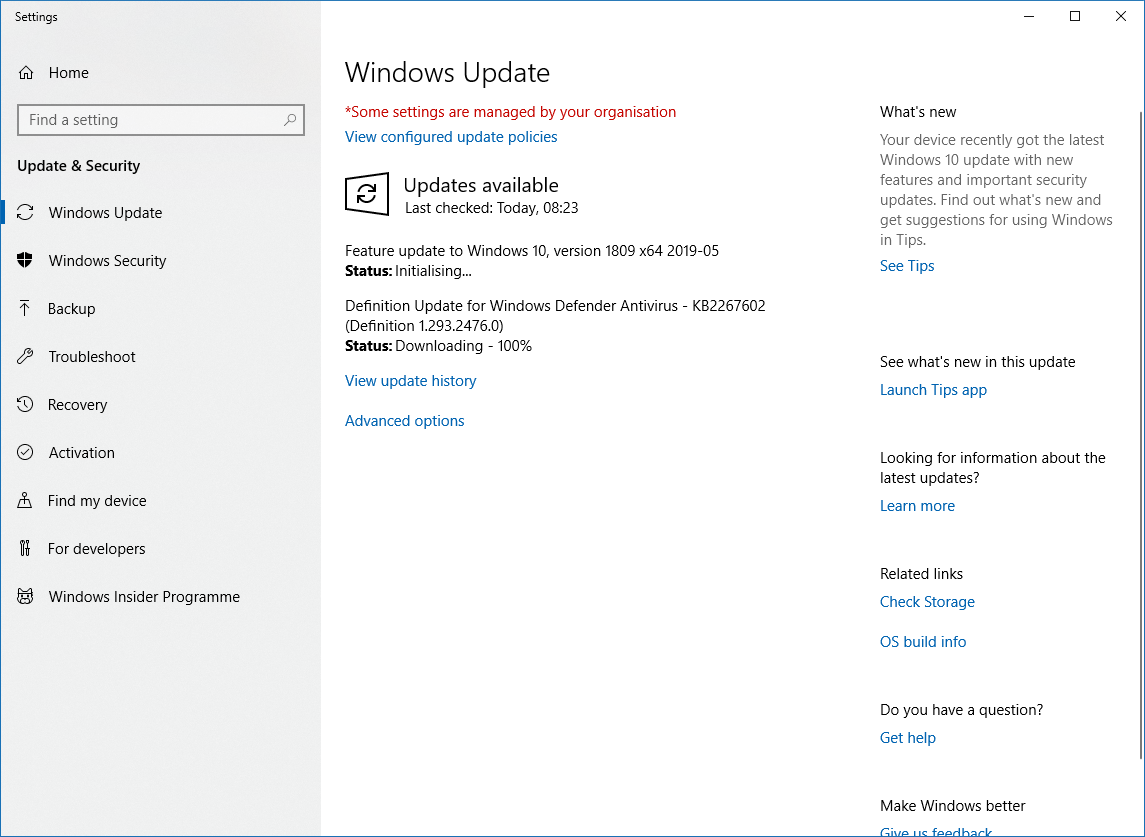The height and width of the screenshot is (837, 1145).
Task: Close the Settings window
Action: pyautogui.click(x=1121, y=16)
